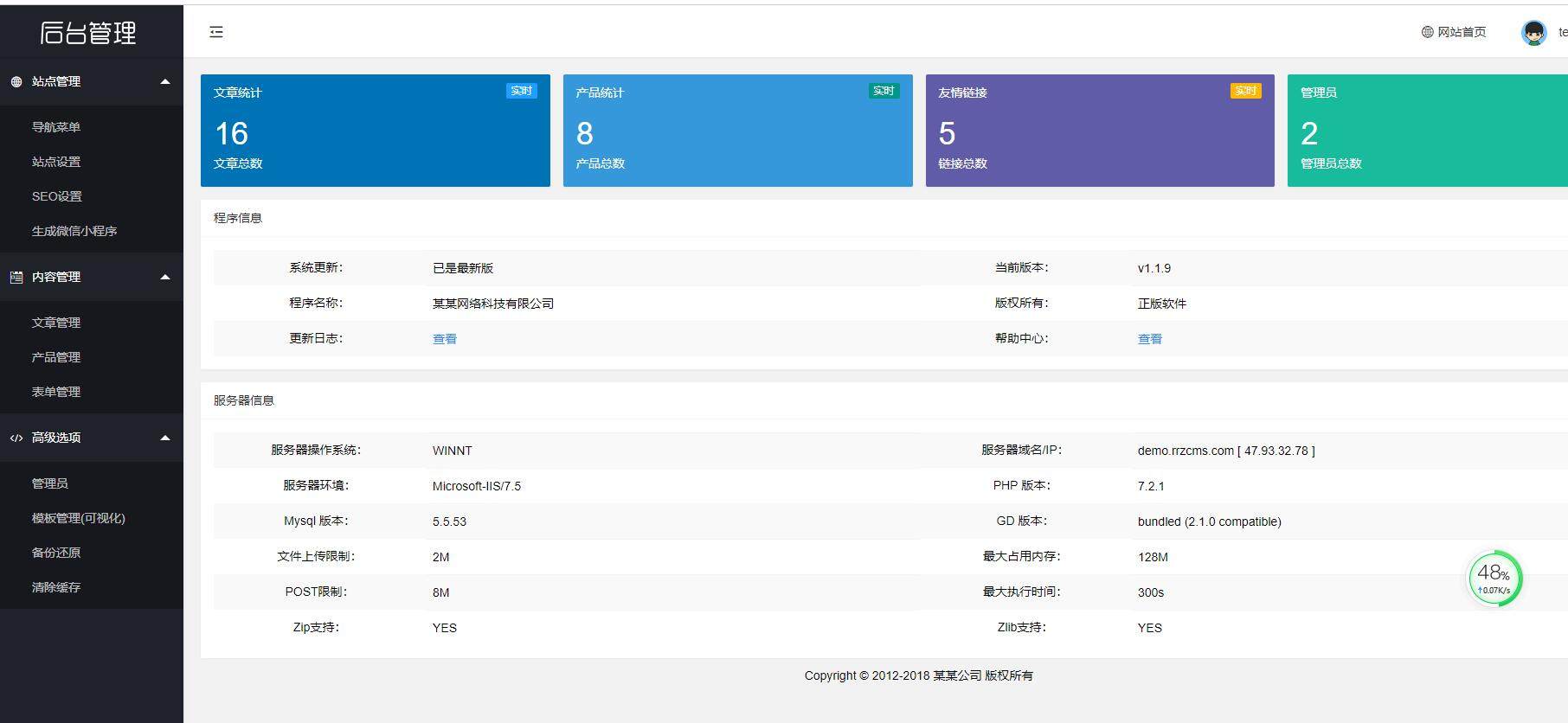
Task: Click 实时 badge on 产品统计 card
Action: point(884,91)
